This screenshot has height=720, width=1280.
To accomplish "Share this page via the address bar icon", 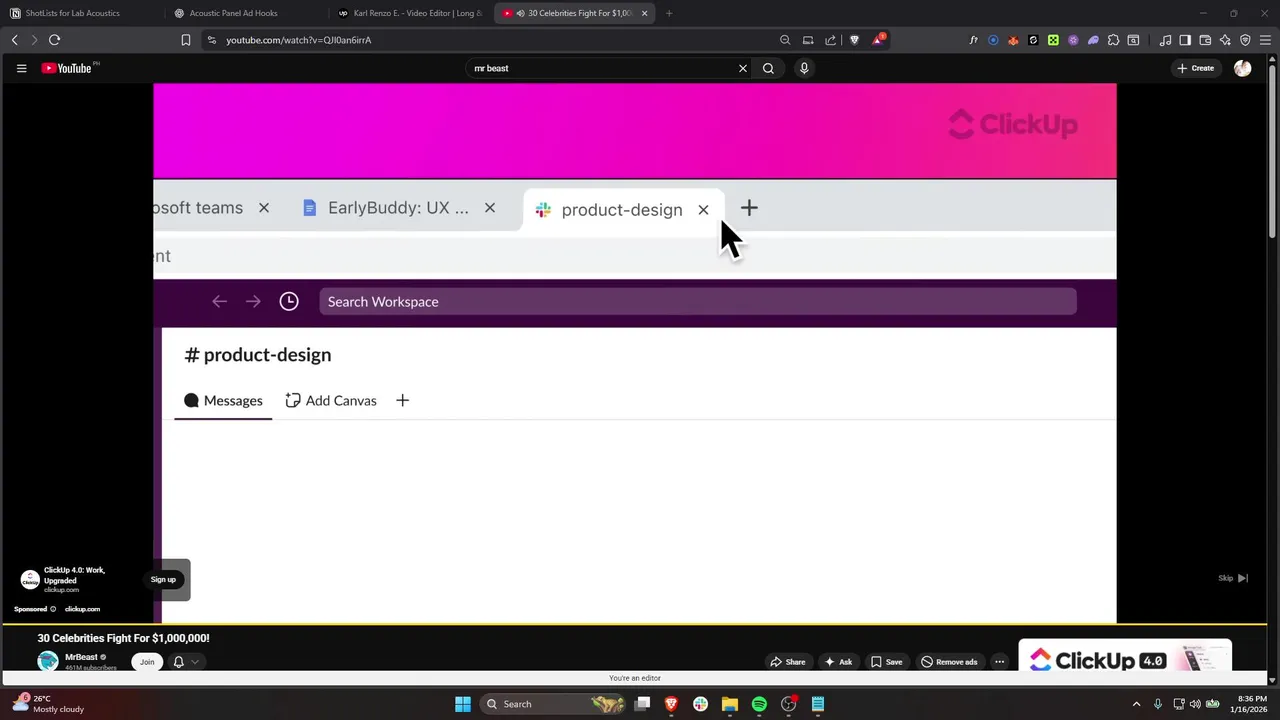I will 831,40.
